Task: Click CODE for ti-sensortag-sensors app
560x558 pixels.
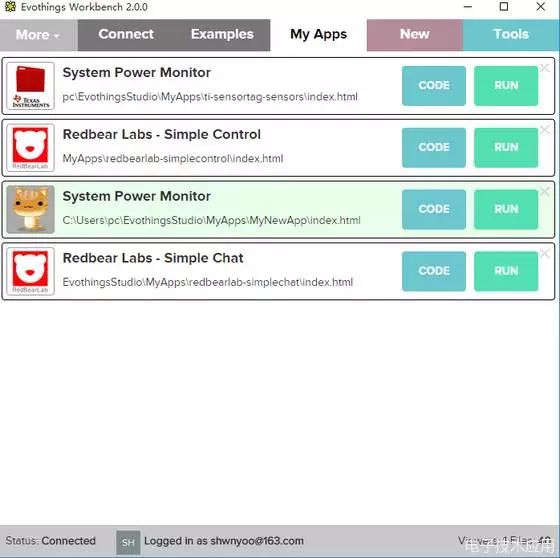Action: pos(434,86)
